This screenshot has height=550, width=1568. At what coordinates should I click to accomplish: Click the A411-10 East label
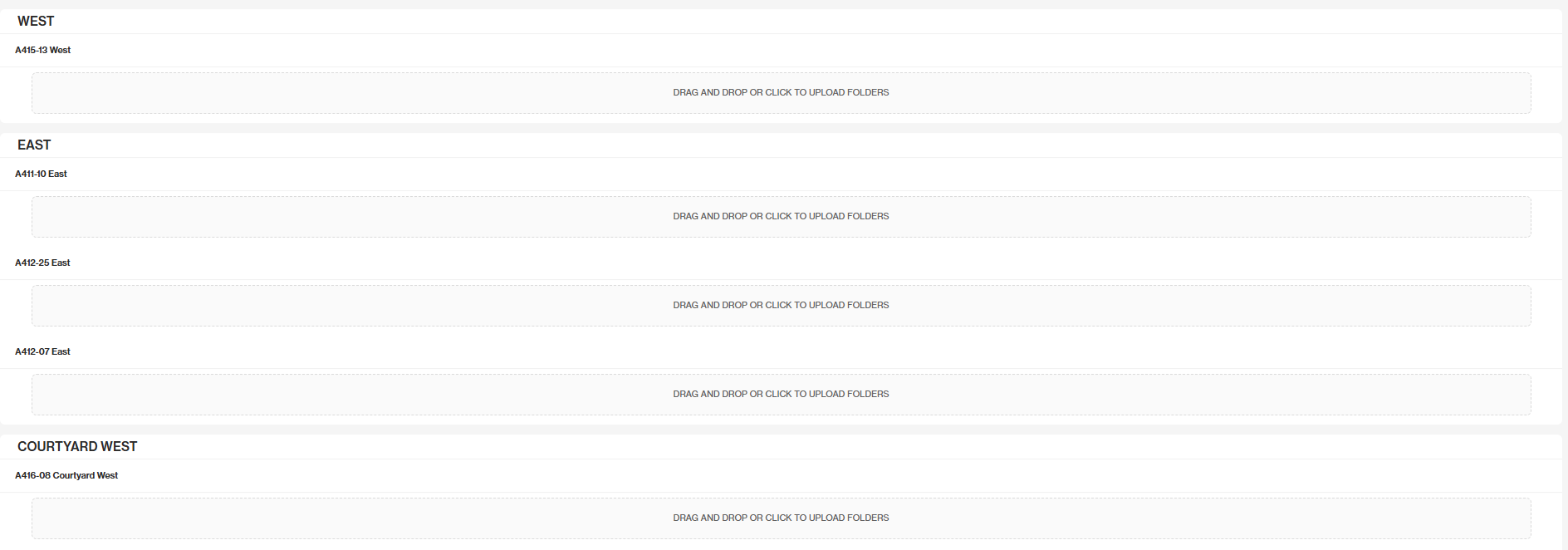(x=41, y=174)
